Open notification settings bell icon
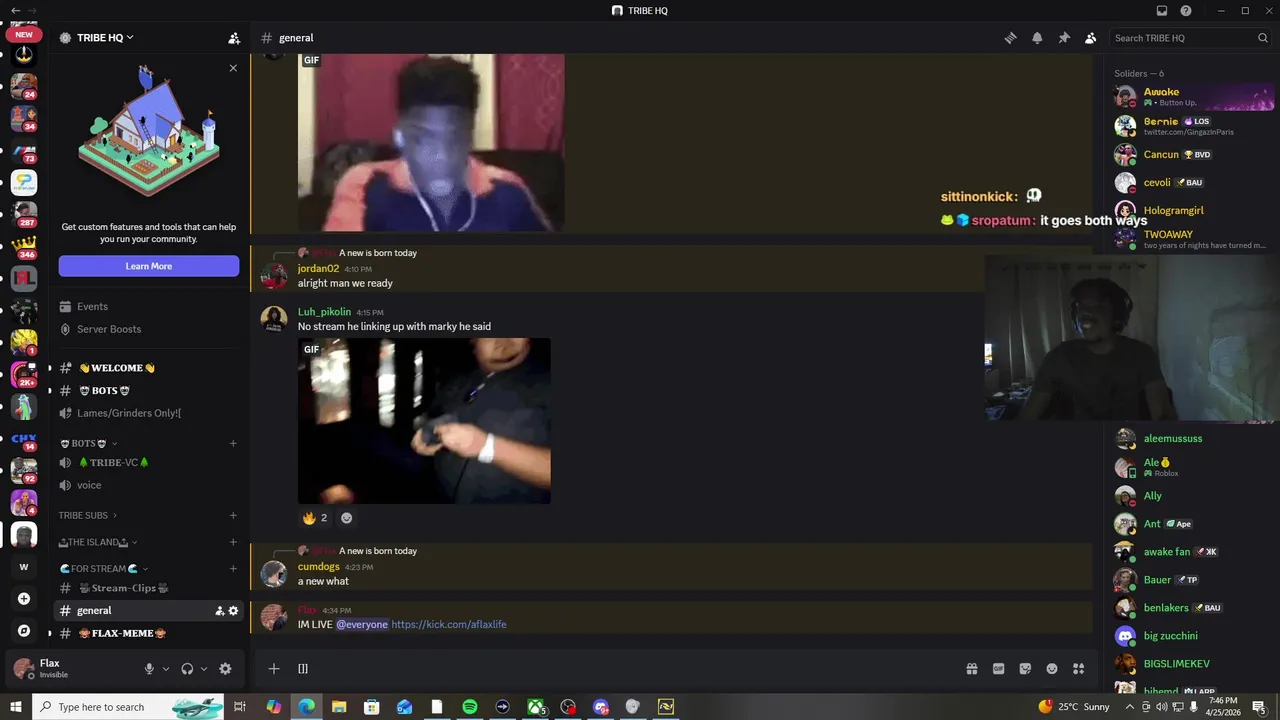 [1037, 38]
